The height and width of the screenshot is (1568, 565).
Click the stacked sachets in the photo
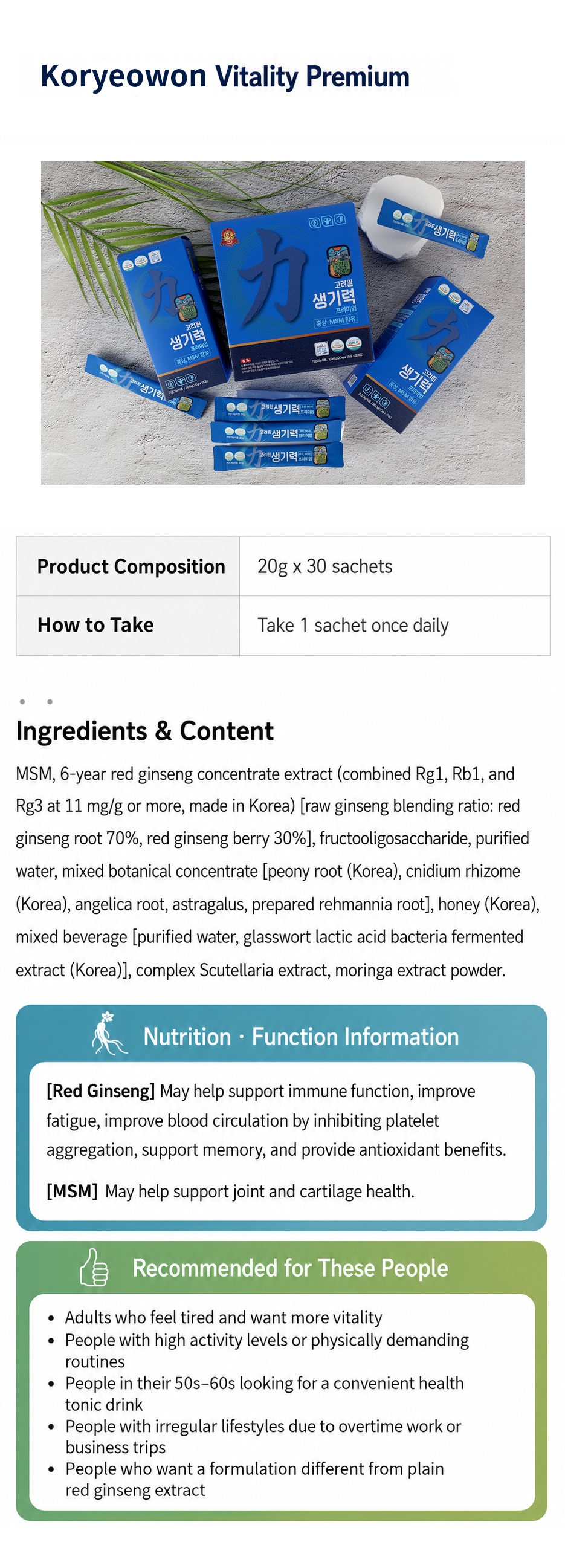click(x=279, y=433)
